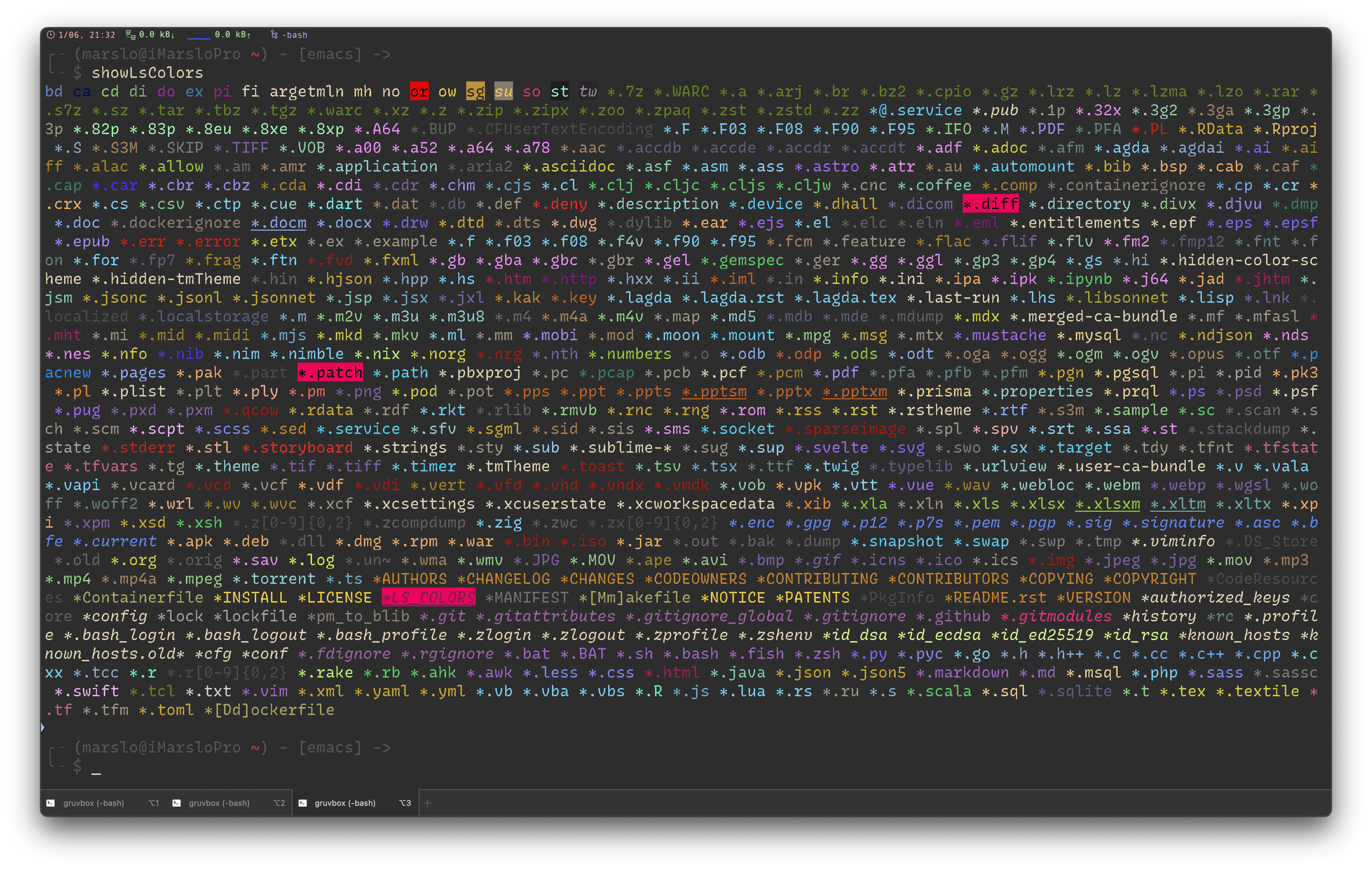Switch to the gruvbox (-bash) tab labeled ⌥1
The image size is (1372, 870).
tap(103, 803)
